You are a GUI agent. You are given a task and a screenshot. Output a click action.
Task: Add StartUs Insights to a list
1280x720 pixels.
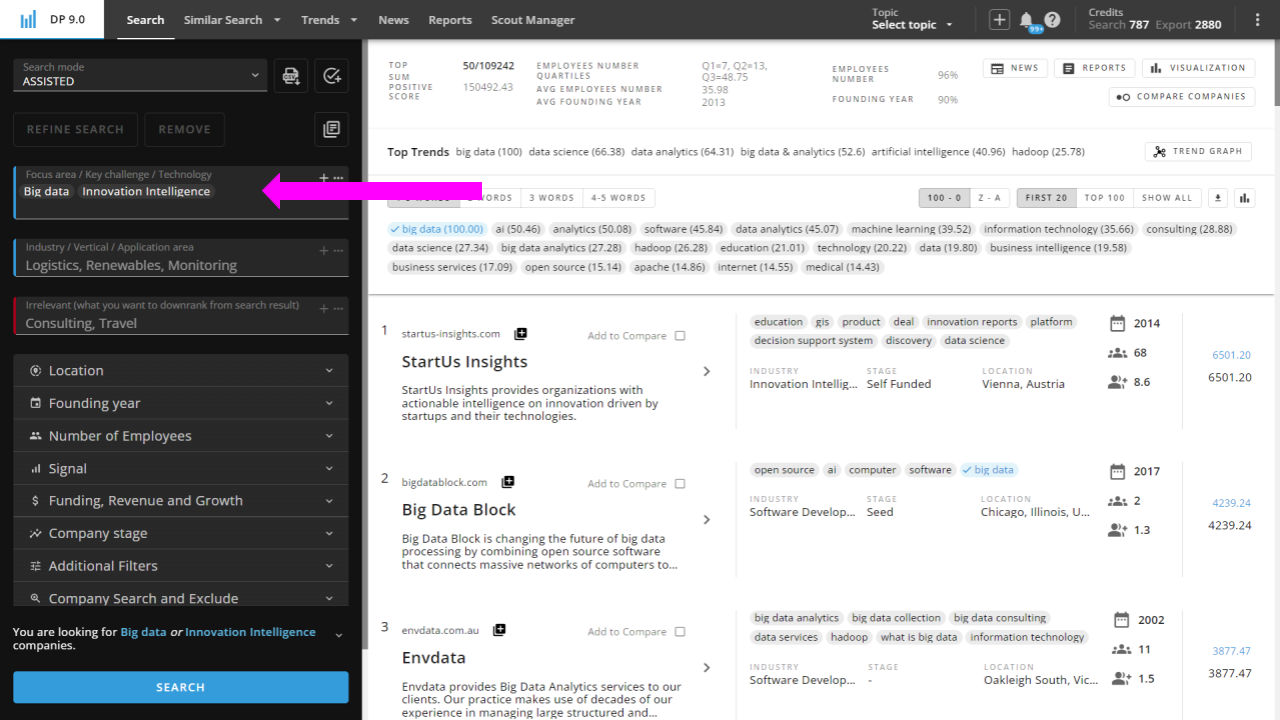tap(521, 334)
